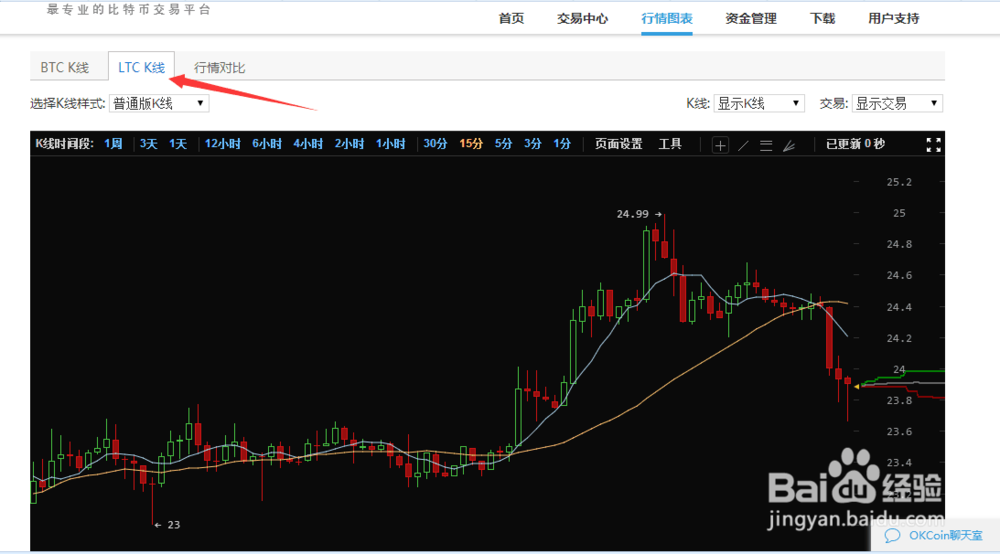Set K-line period to 5分
The height and width of the screenshot is (554, 1000).
503,144
